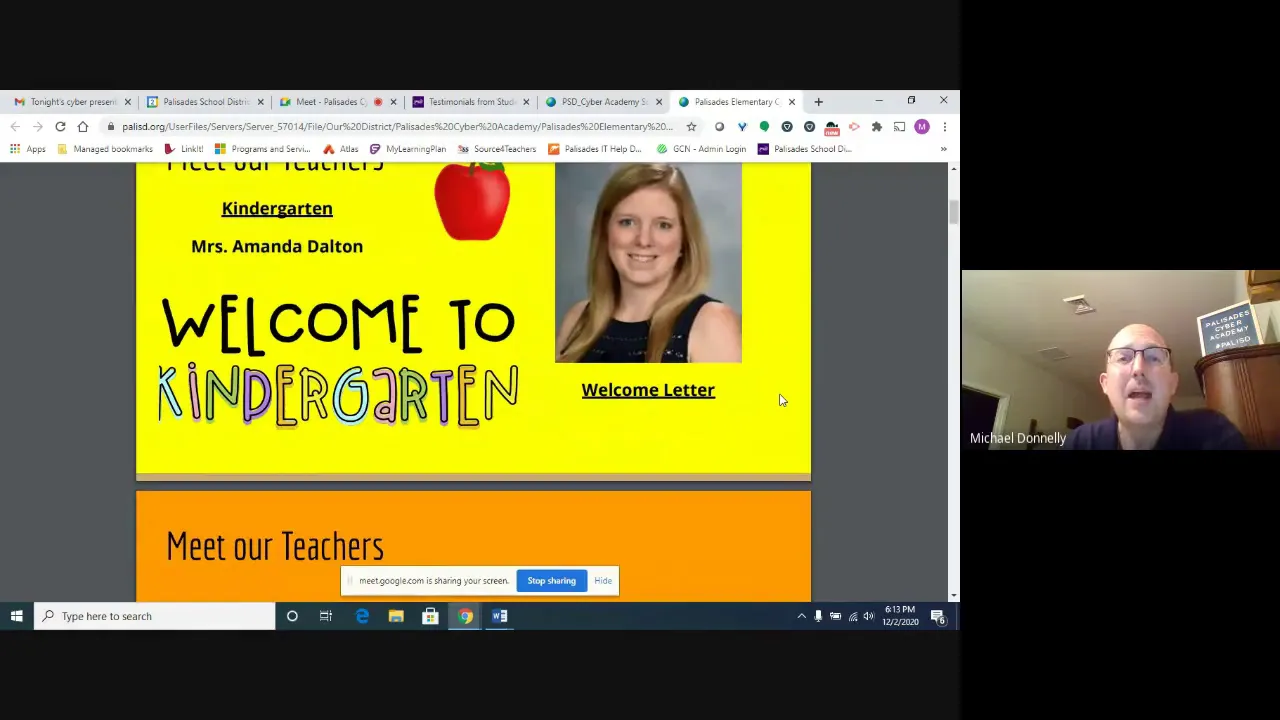Open the Chrome three-dot menu

click(x=944, y=127)
